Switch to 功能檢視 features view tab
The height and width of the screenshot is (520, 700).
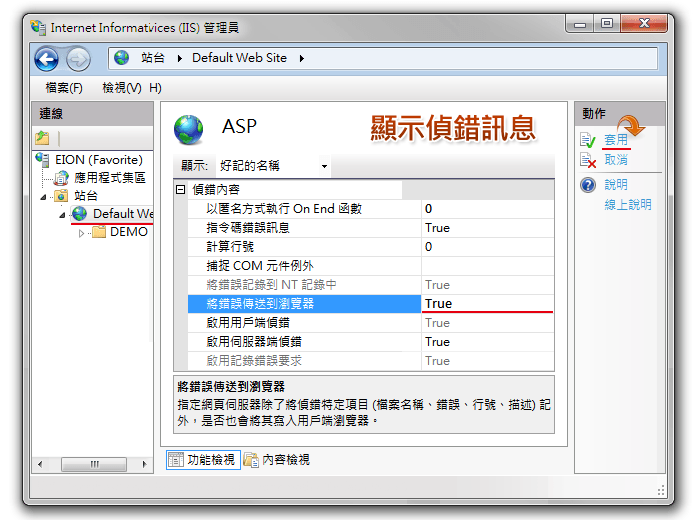coord(204,460)
